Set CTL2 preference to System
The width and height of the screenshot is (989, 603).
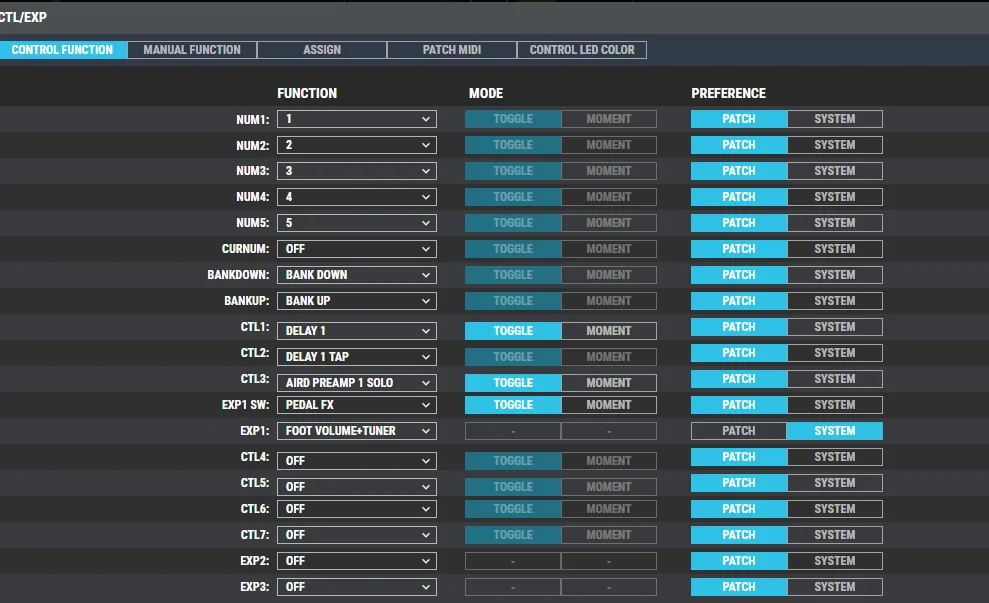[x=834, y=353]
